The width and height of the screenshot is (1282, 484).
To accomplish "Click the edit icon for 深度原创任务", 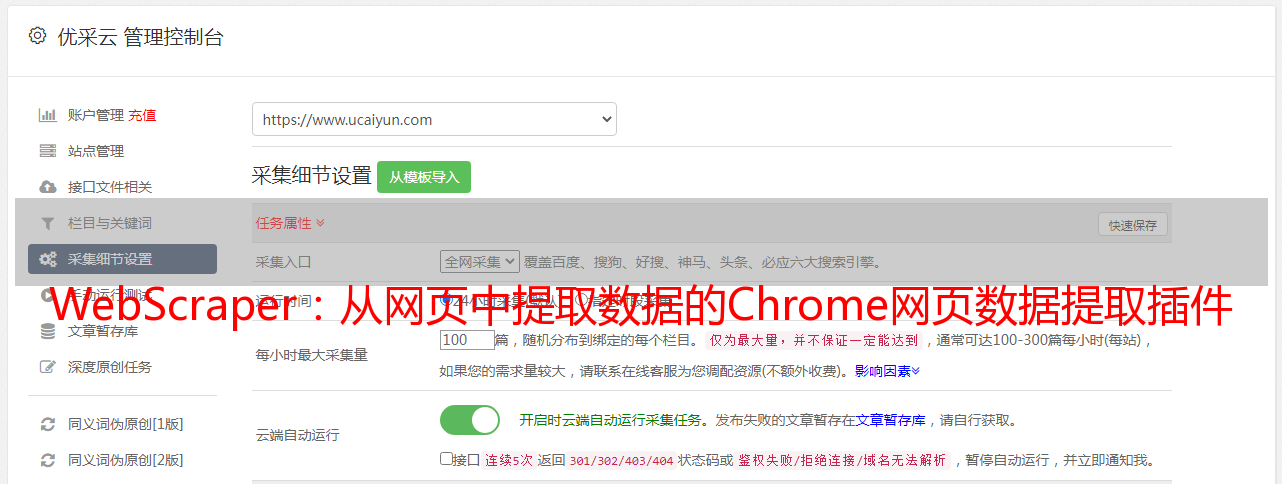I will click(47, 367).
